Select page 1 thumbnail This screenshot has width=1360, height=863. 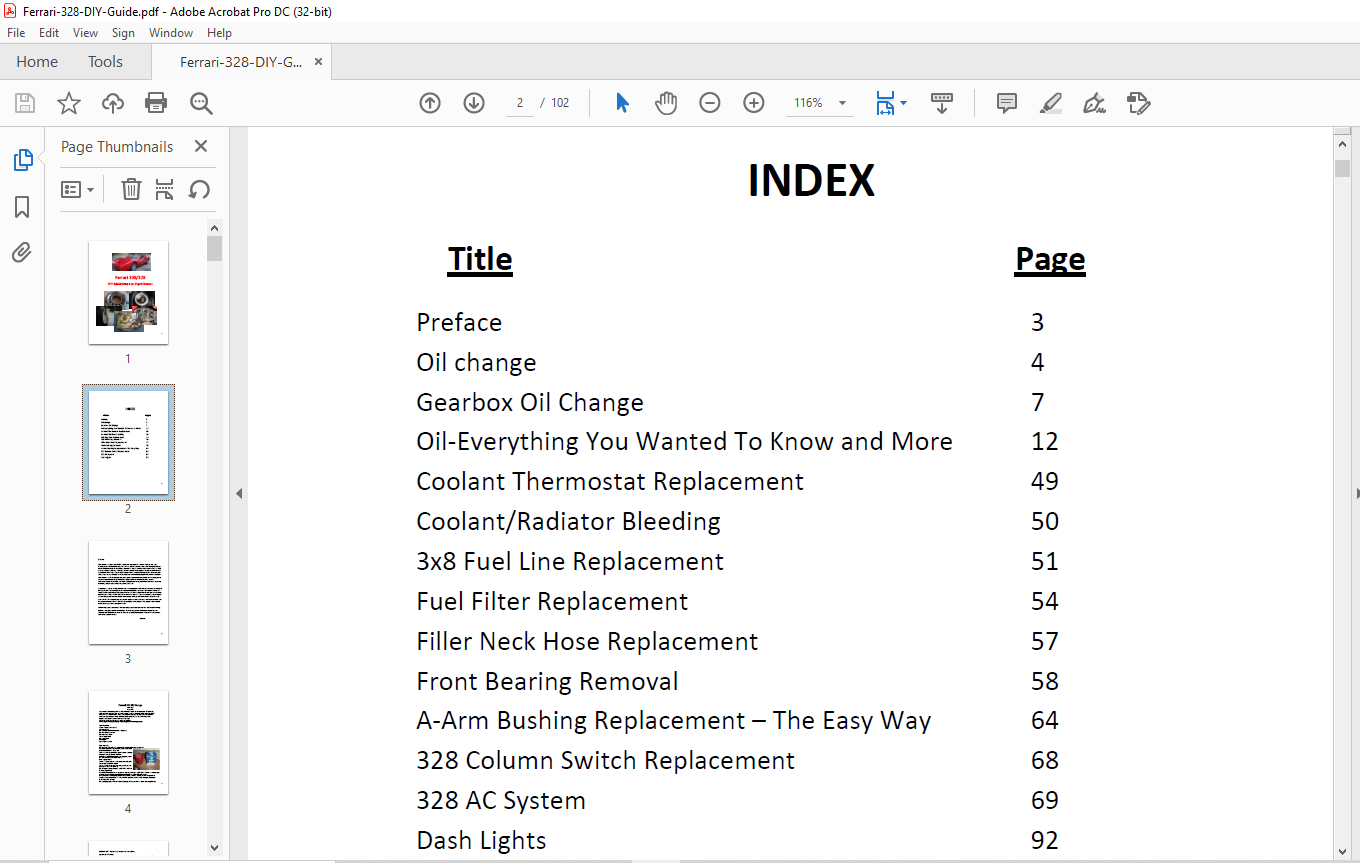(128, 292)
